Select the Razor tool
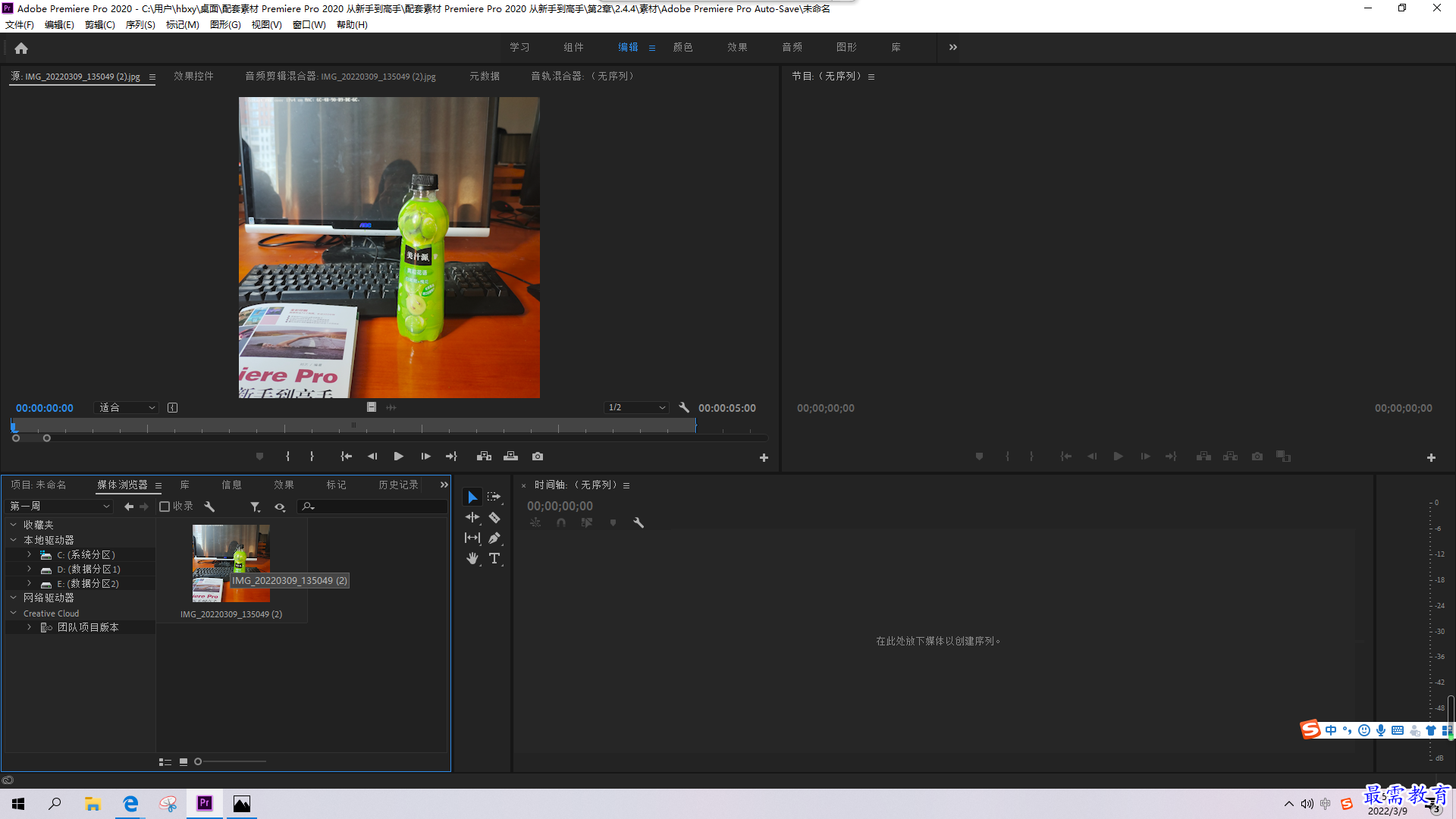 tap(494, 517)
